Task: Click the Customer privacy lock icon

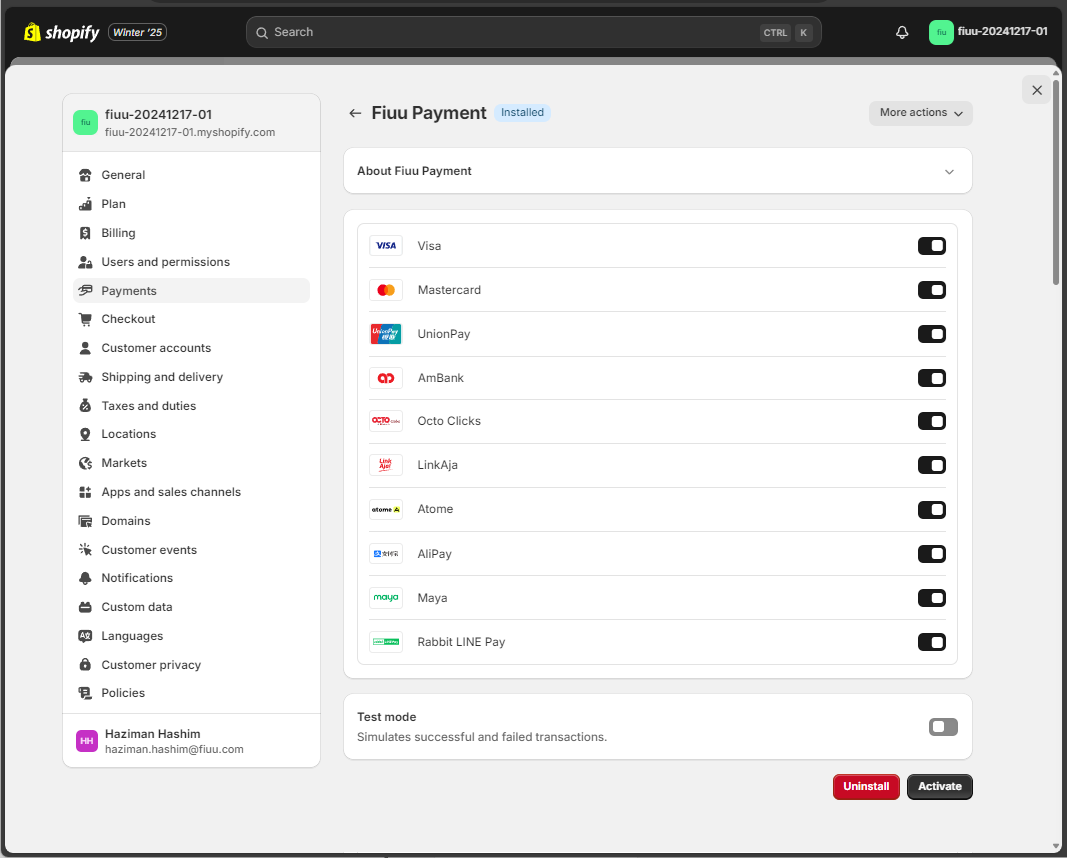Action: click(85, 665)
